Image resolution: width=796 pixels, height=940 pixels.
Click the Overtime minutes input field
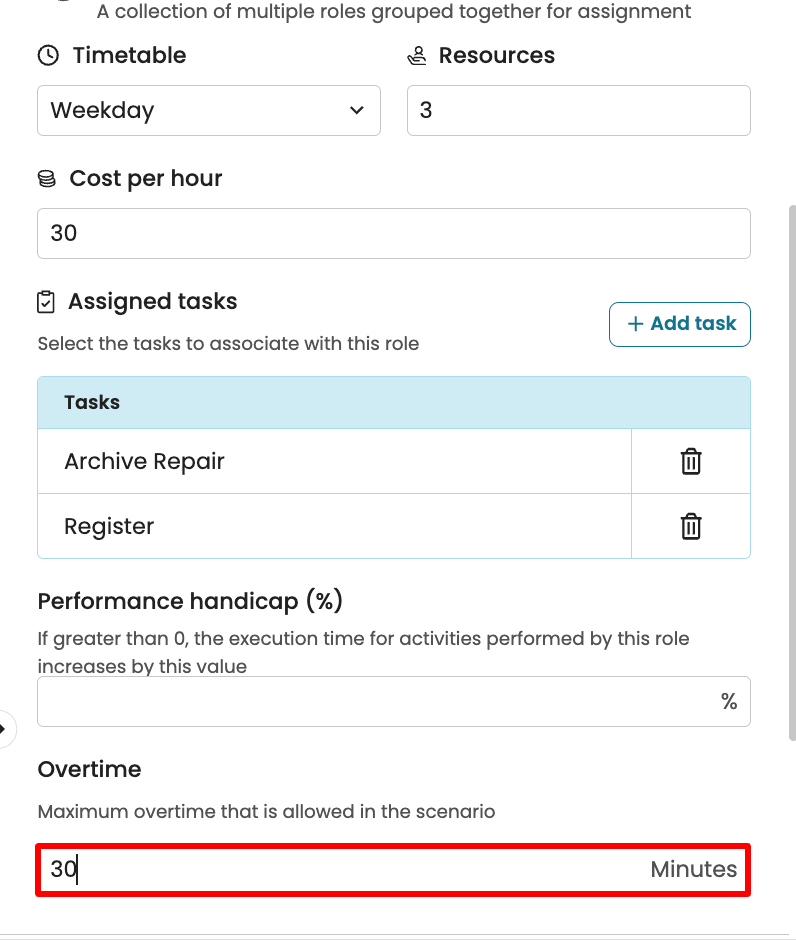coord(340,870)
